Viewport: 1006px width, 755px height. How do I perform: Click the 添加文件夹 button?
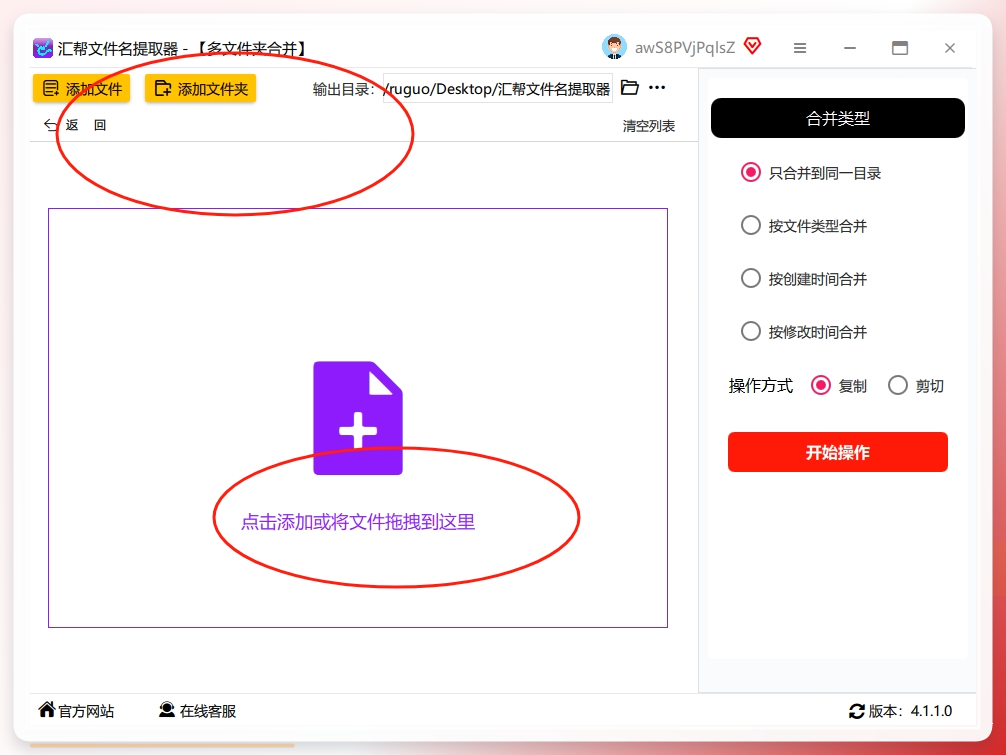click(x=200, y=89)
